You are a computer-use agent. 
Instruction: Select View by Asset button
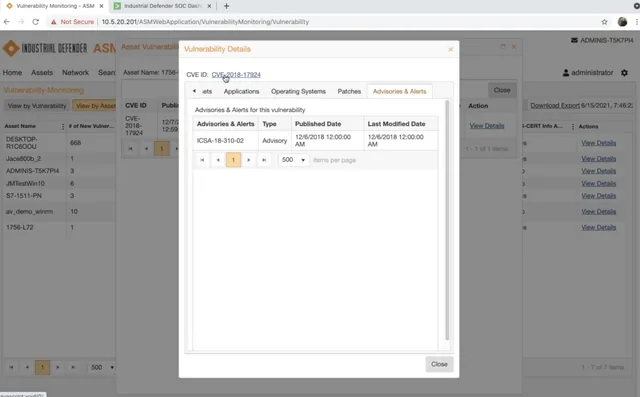95,106
